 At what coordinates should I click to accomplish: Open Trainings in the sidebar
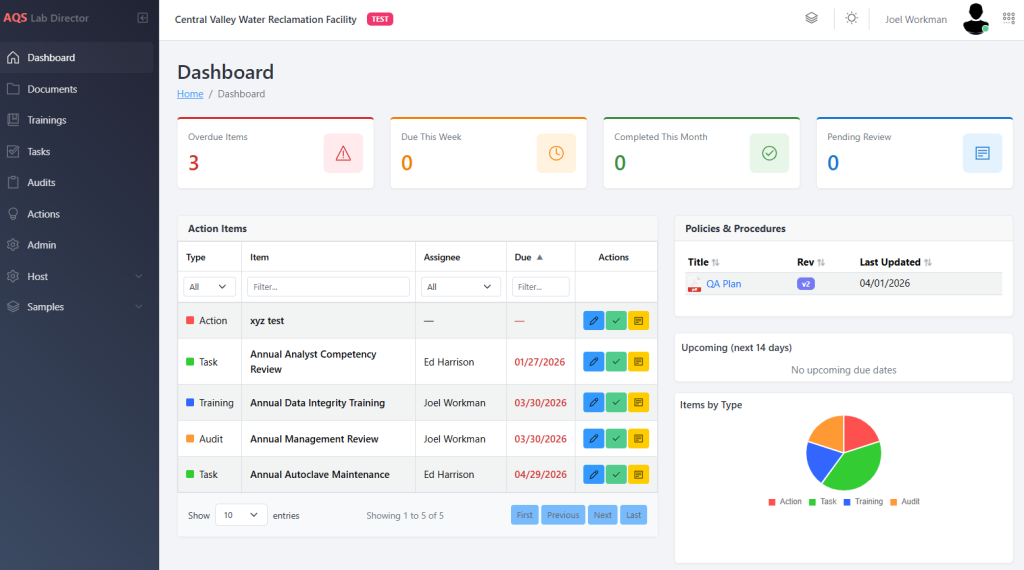point(47,120)
